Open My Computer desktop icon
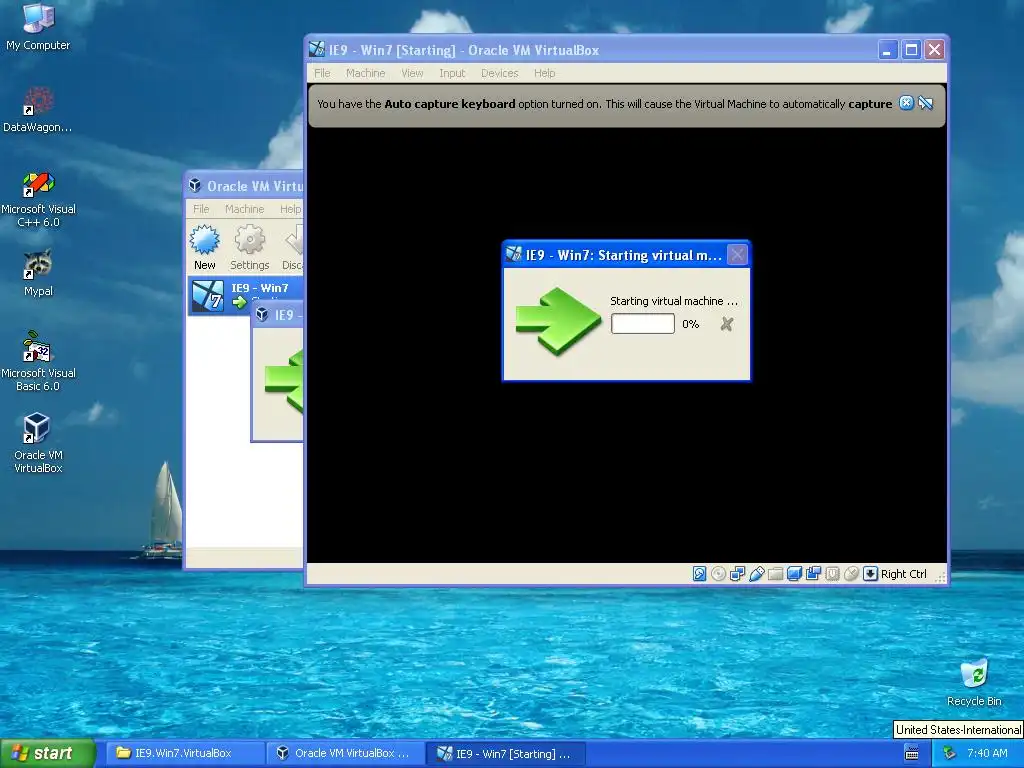 (x=38, y=27)
